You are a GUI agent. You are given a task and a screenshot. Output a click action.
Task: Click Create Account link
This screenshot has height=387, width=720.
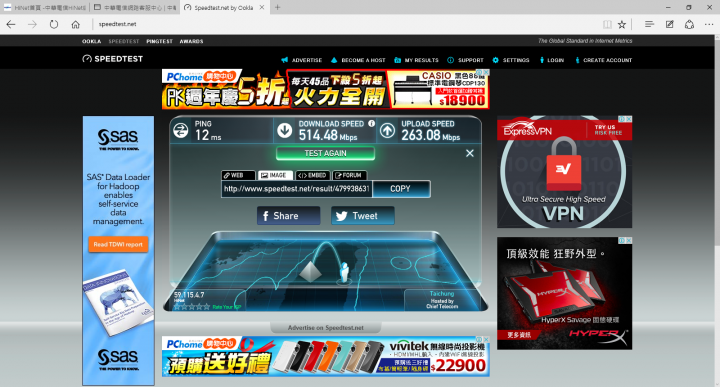tap(603, 60)
